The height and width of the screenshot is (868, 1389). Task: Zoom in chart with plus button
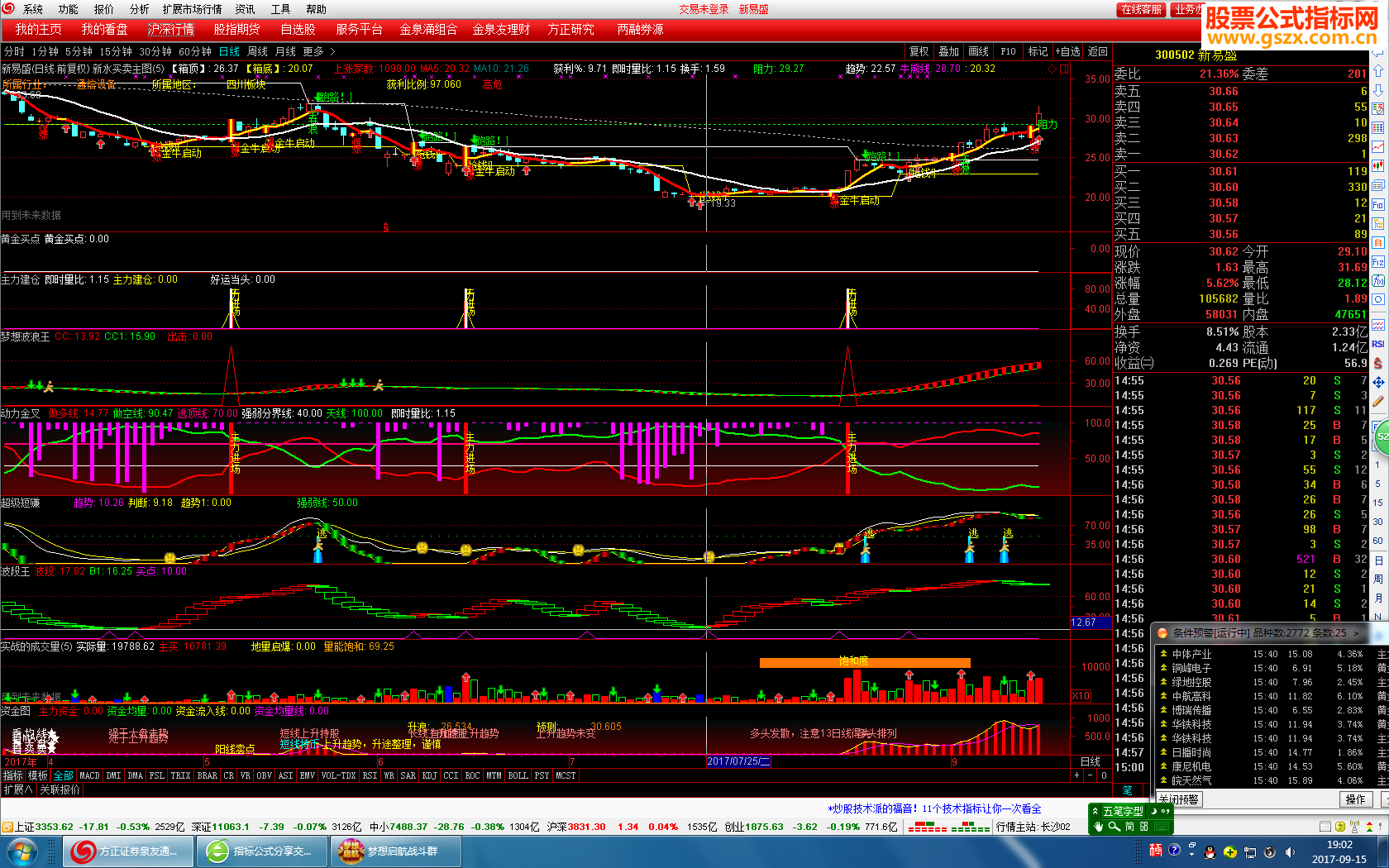pos(1076,775)
